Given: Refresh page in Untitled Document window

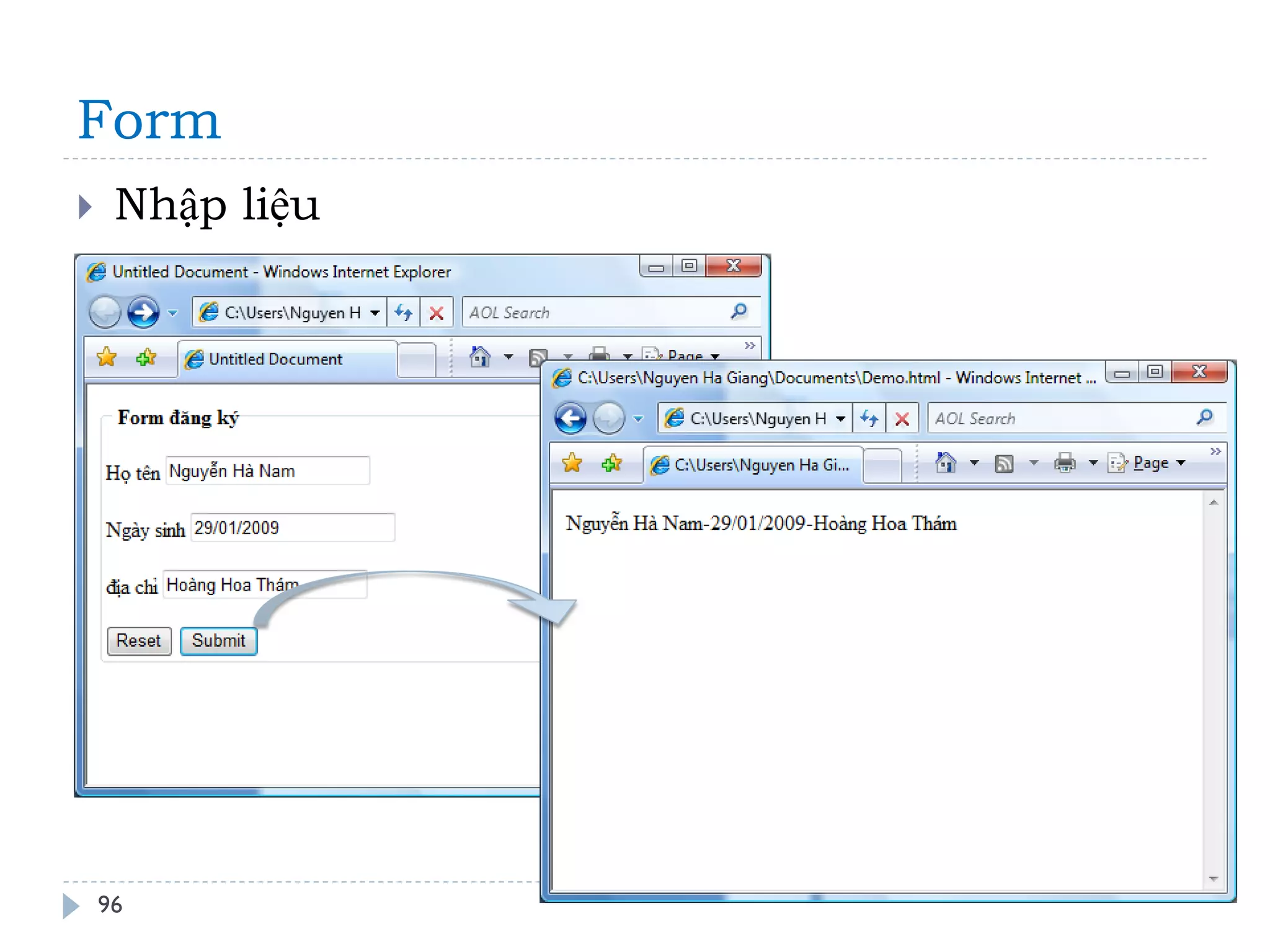Looking at the screenshot, I should pyautogui.click(x=404, y=312).
